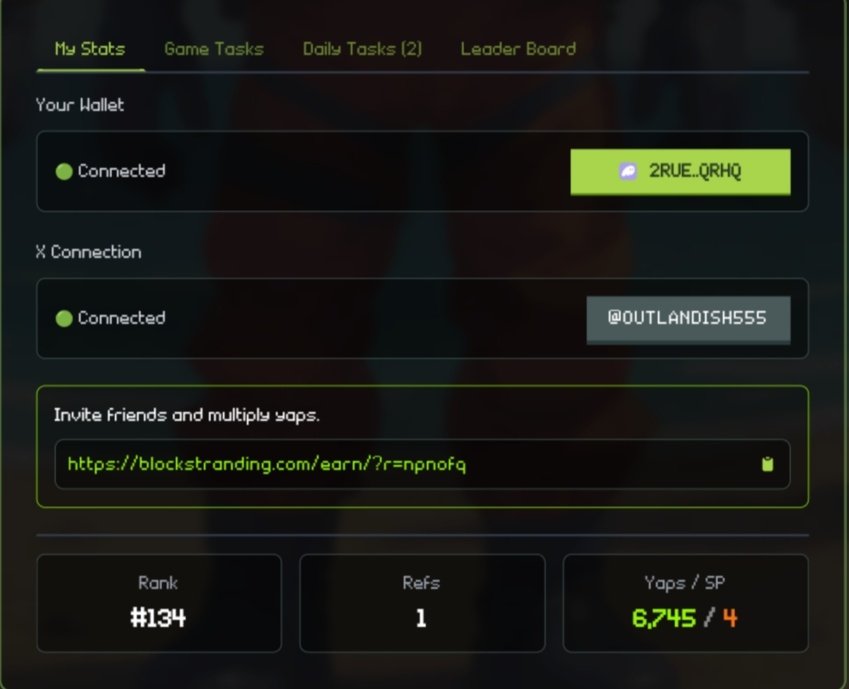
Task: Copy referral link with clipboard icon
Action: click(767, 464)
